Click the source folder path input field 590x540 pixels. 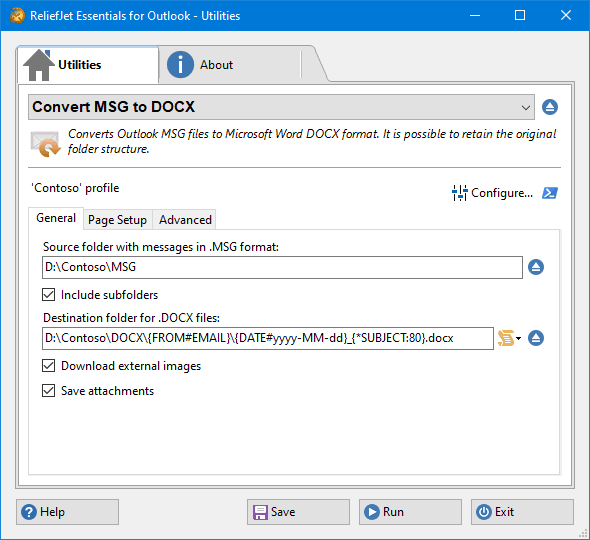(x=282, y=268)
